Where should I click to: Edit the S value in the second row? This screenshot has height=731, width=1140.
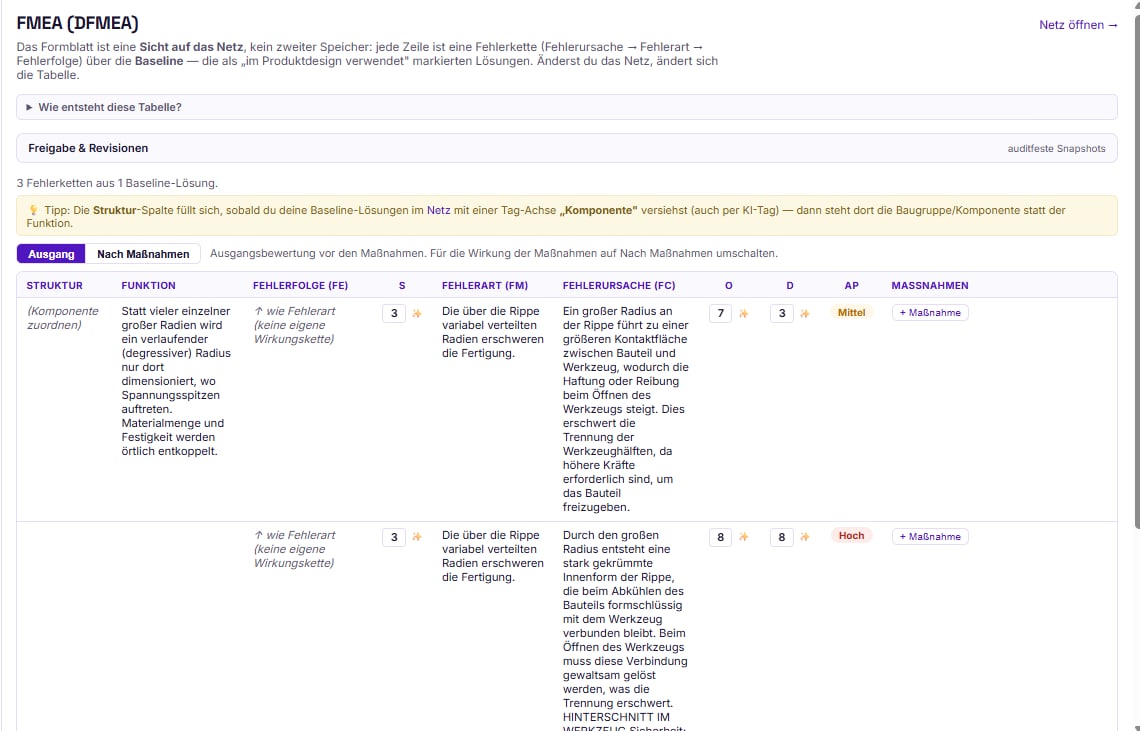pyautogui.click(x=394, y=538)
